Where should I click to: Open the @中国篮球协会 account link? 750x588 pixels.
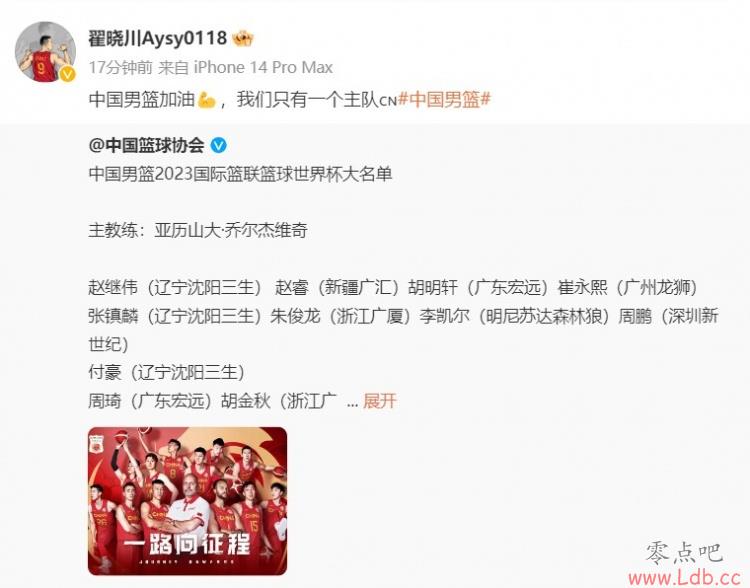[x=146, y=145]
